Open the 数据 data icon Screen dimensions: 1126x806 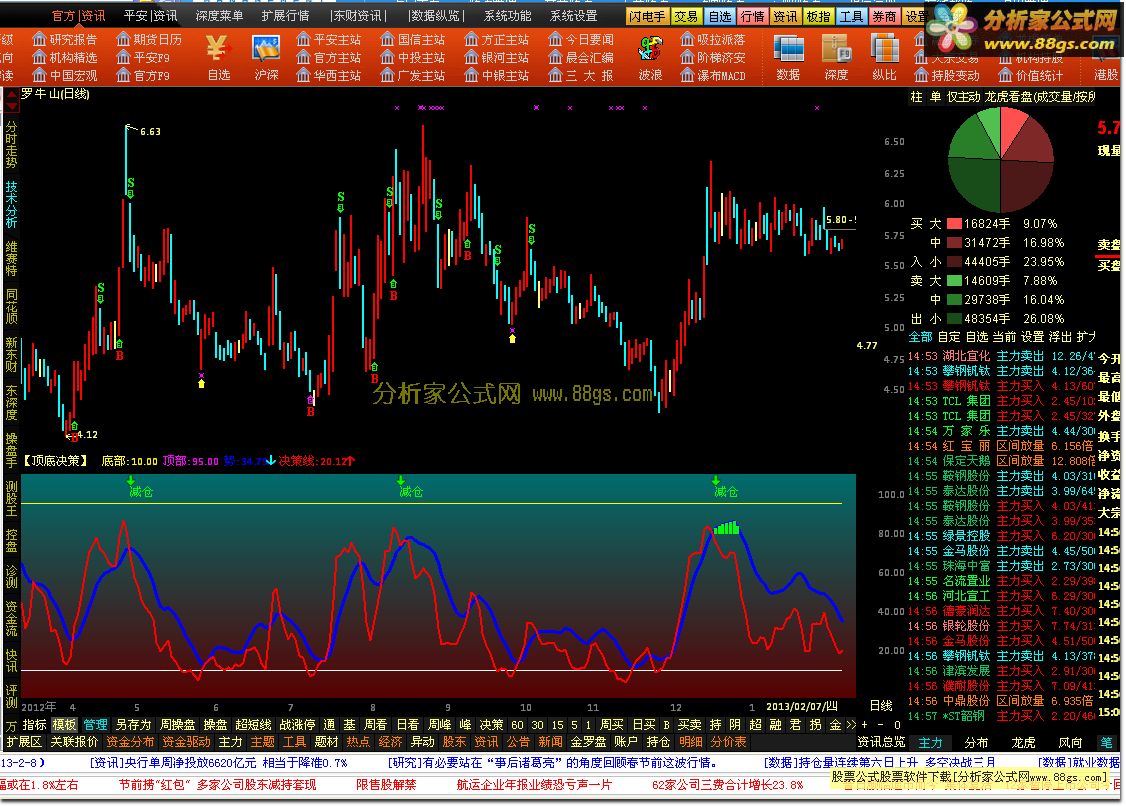pyautogui.click(x=788, y=56)
